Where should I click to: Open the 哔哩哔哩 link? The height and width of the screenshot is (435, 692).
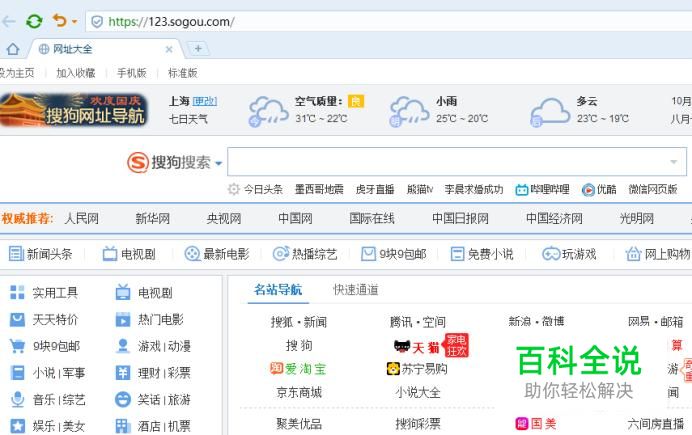[542, 190]
